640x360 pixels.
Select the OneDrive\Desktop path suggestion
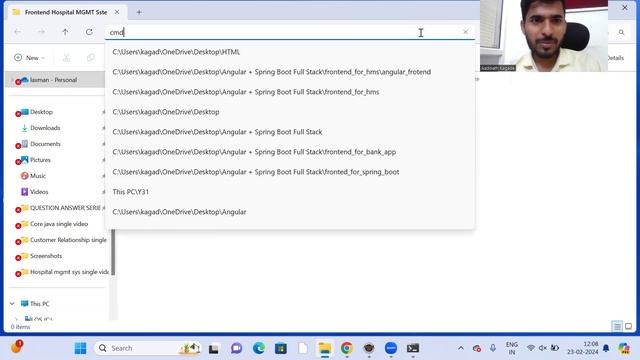tap(290, 112)
